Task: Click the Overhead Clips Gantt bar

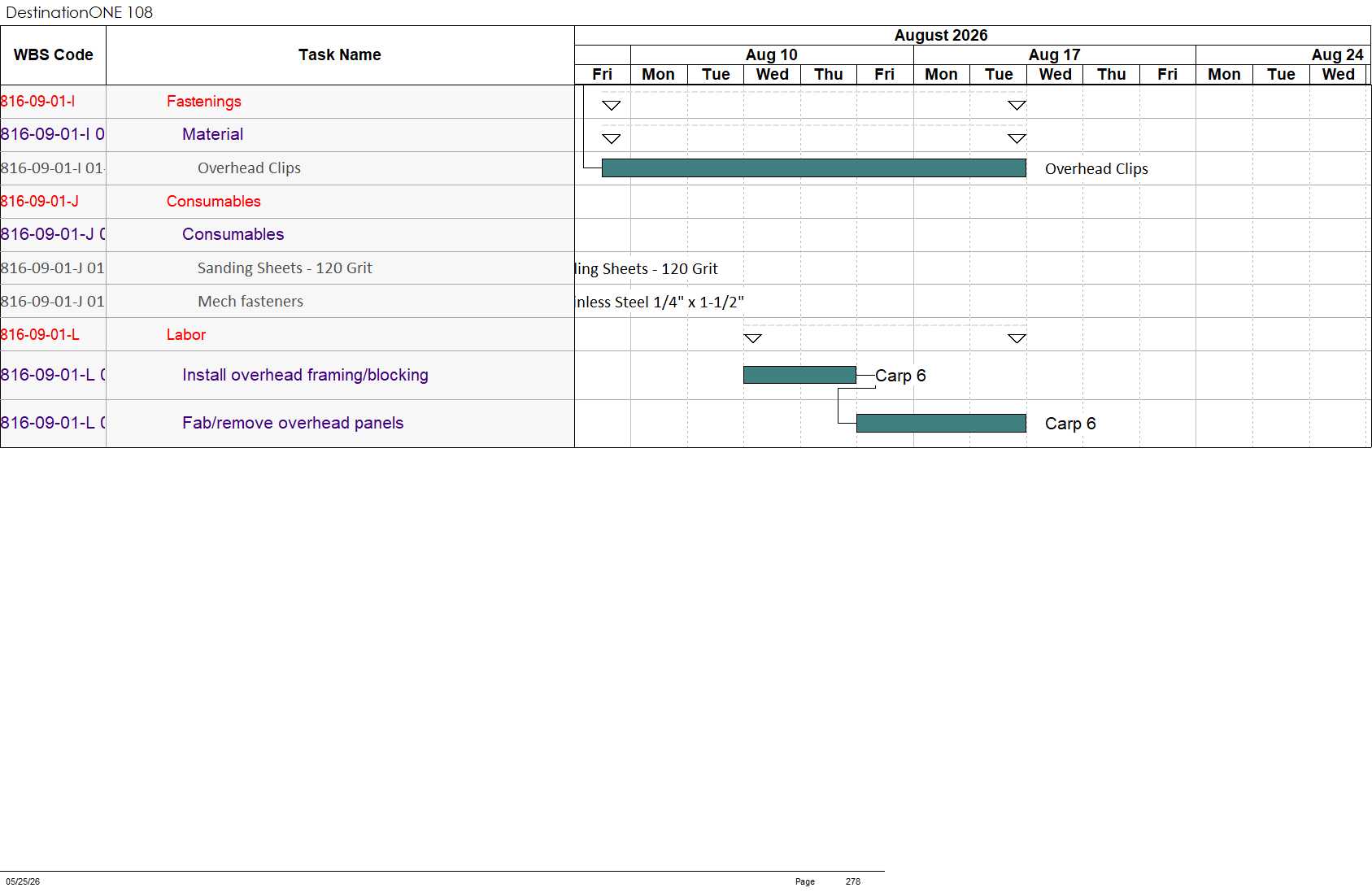Action: [x=813, y=168]
